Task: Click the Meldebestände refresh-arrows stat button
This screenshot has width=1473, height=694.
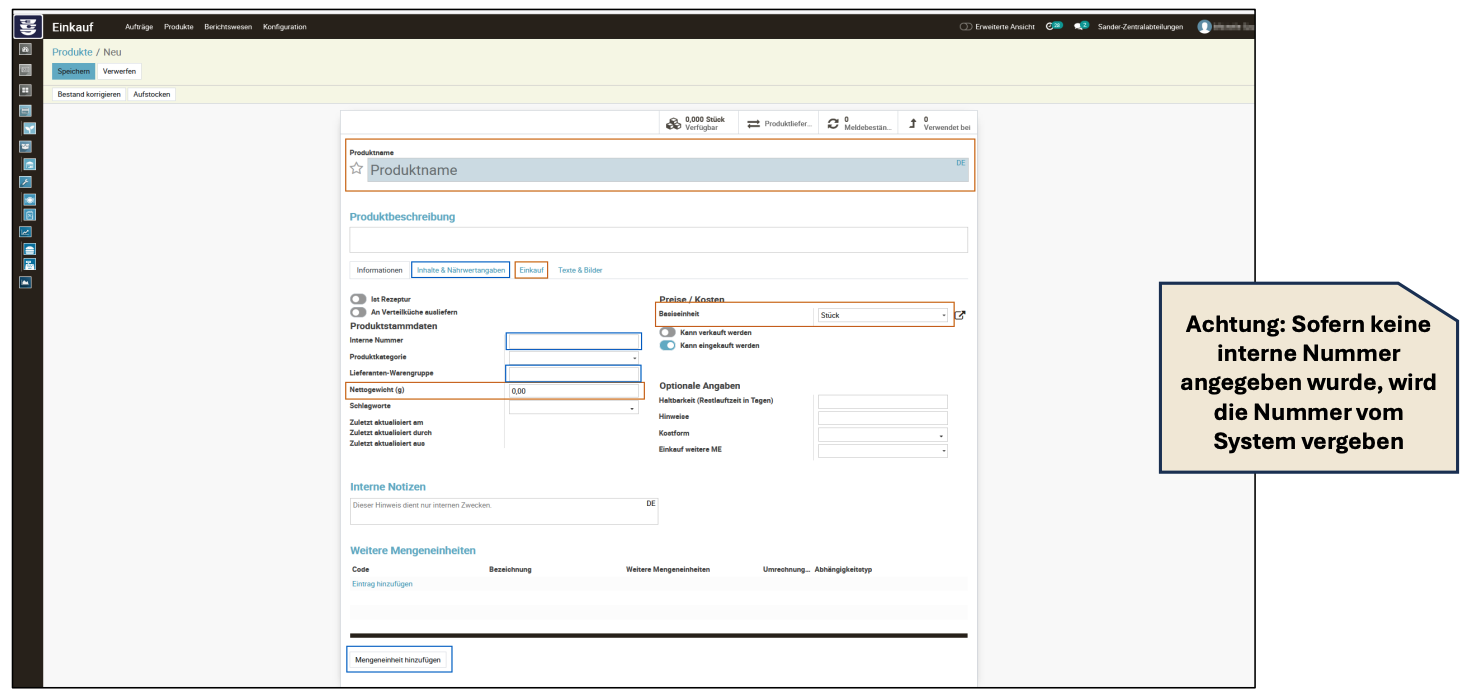Action: (x=859, y=123)
